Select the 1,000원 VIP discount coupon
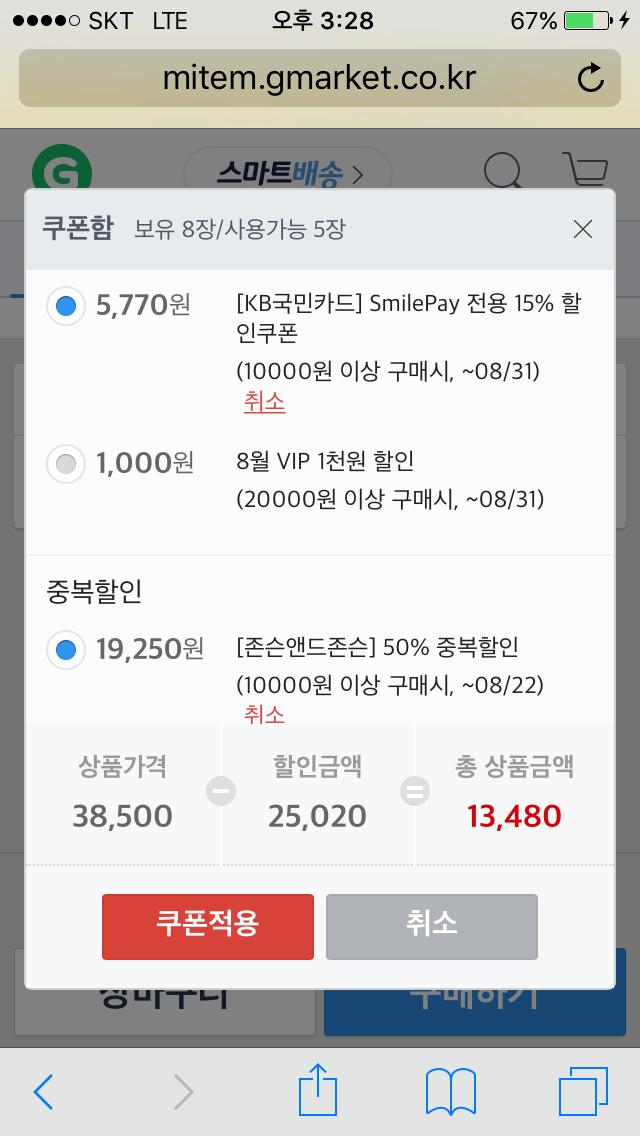 [66, 463]
